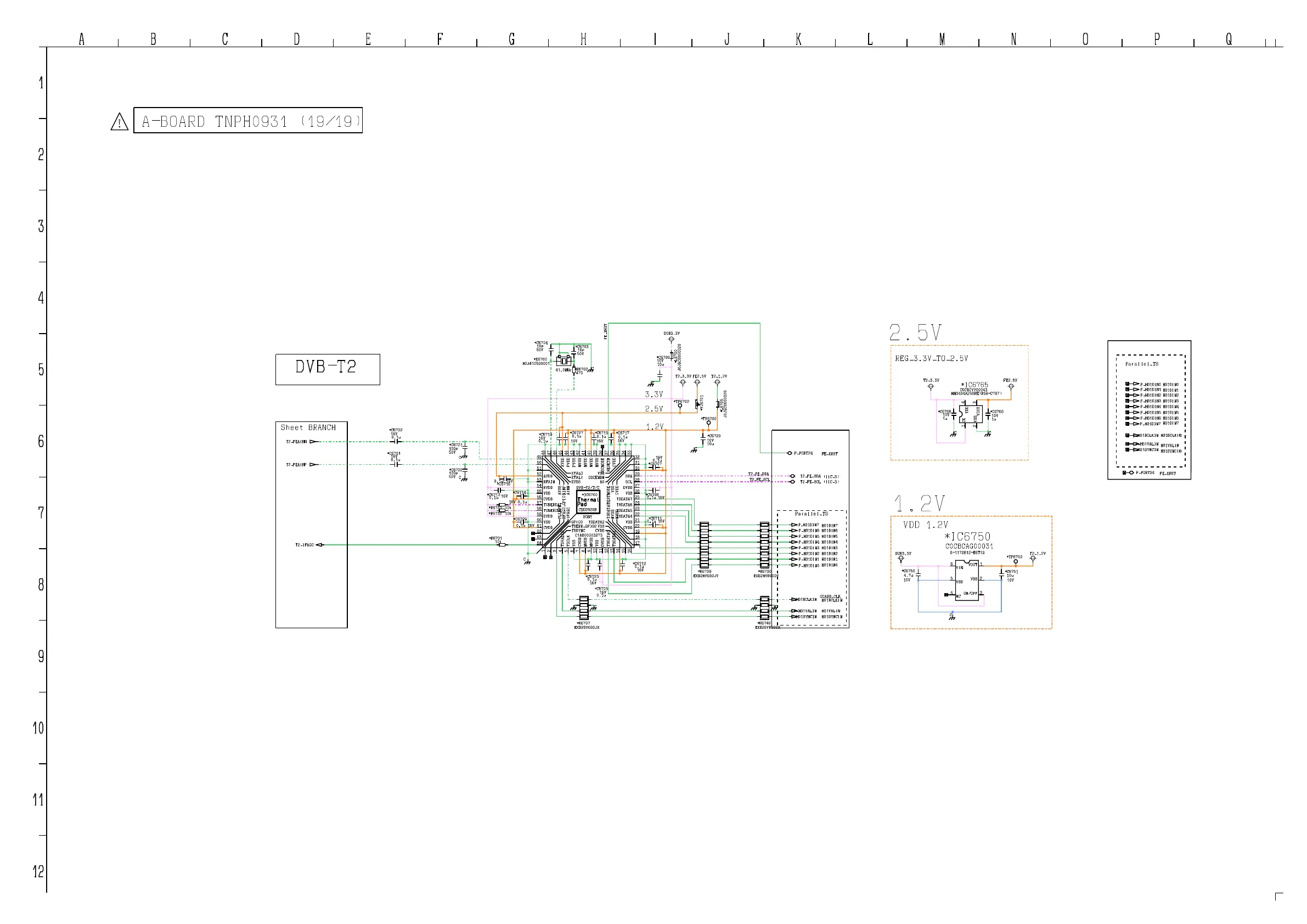Click the SUB3.3V power terminal above C6709
Viewport: 1307px width, 924px height.
[x=671, y=339]
